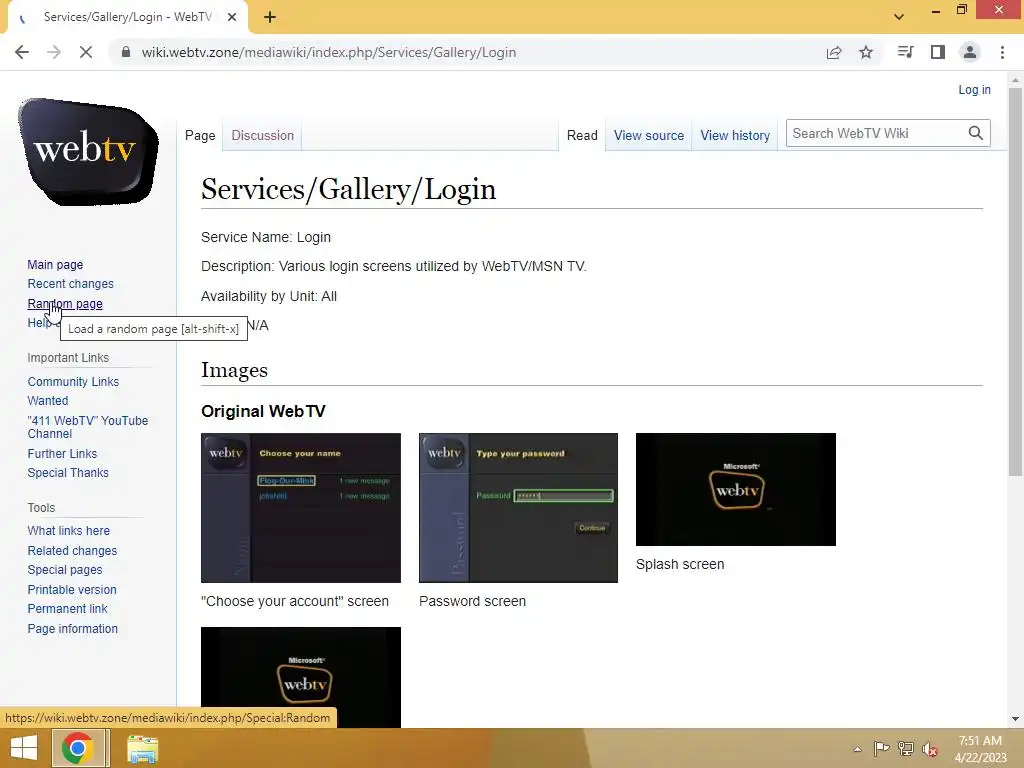This screenshot has height=768, width=1024.
Task: Click the scrollbar up arrow
Action: [1015, 80]
